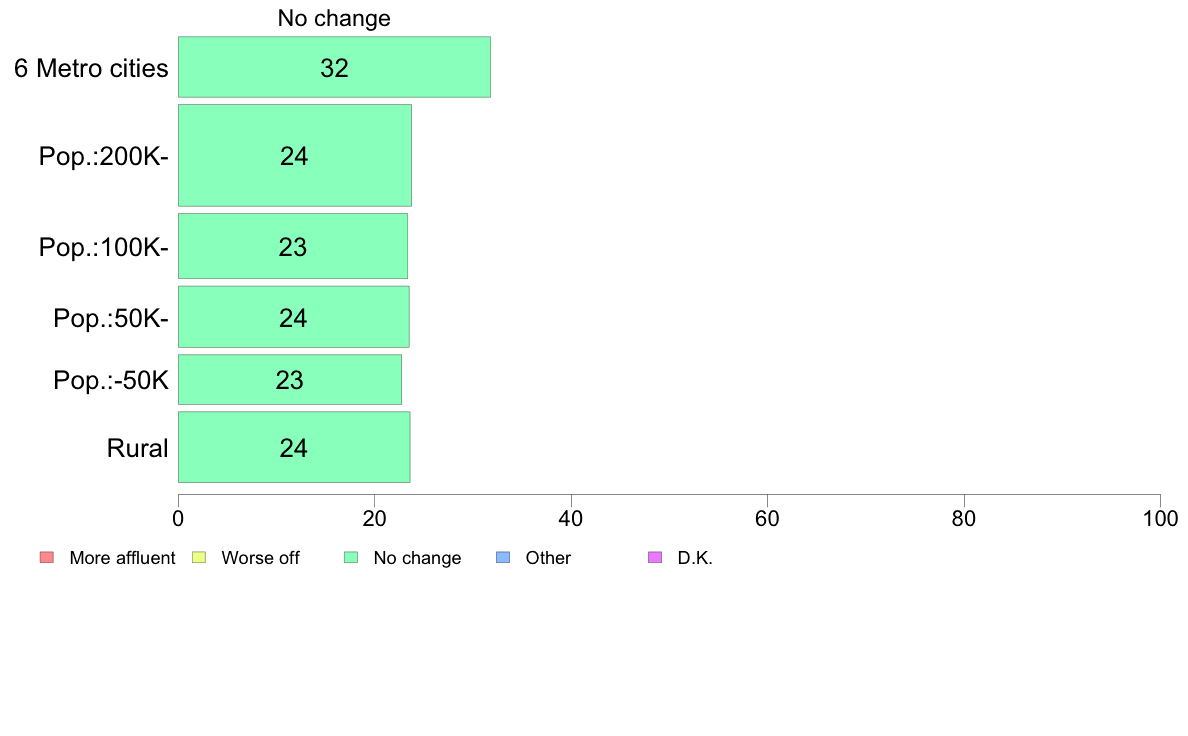Select the Pop.:200K- bar showing 24
Screen dimensions: 1188x736
click(295, 155)
